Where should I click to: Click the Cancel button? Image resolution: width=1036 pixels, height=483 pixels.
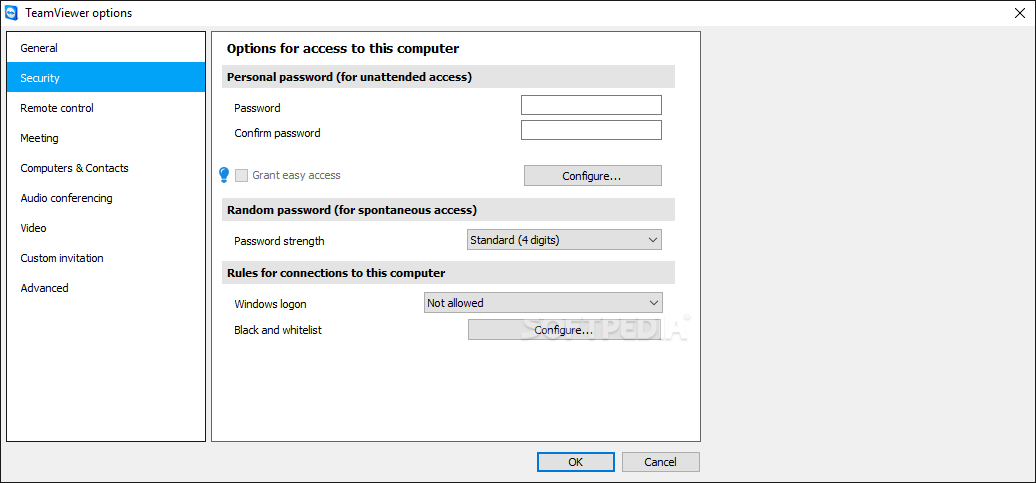(661, 462)
